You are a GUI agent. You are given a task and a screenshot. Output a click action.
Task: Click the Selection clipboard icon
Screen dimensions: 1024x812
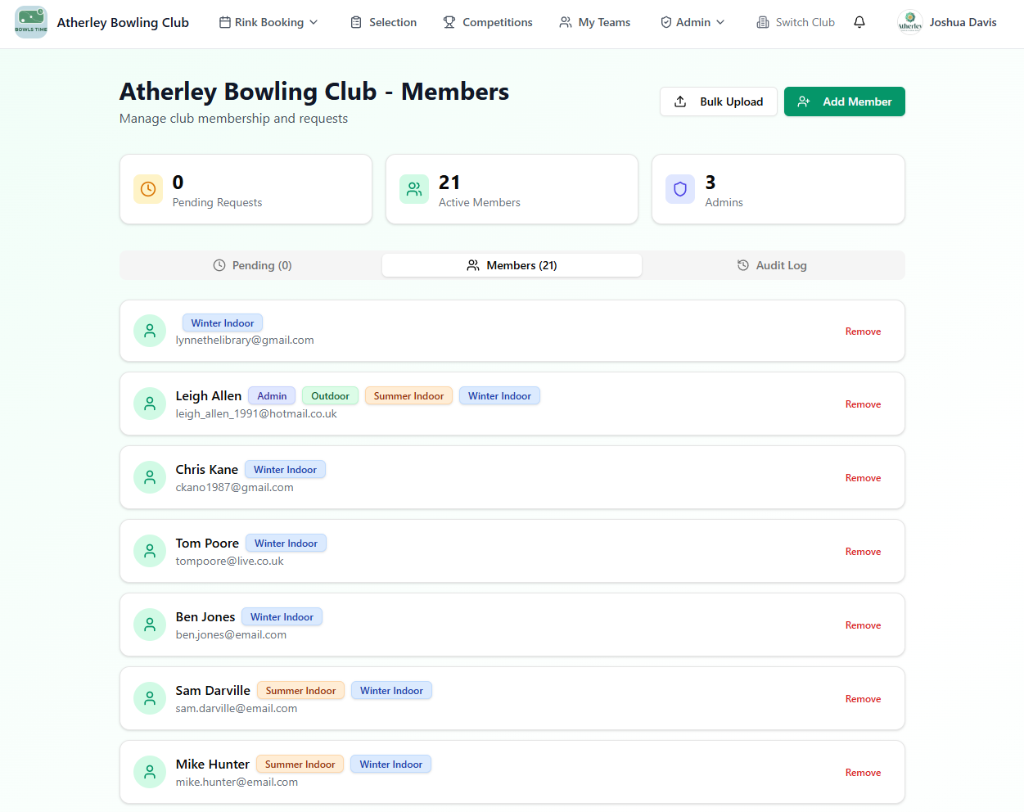tap(356, 22)
